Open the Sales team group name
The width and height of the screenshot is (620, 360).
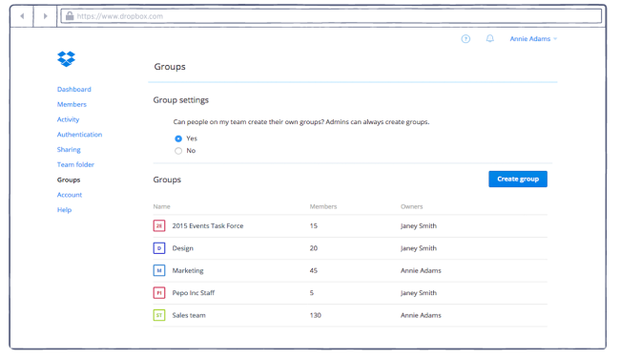click(x=189, y=315)
